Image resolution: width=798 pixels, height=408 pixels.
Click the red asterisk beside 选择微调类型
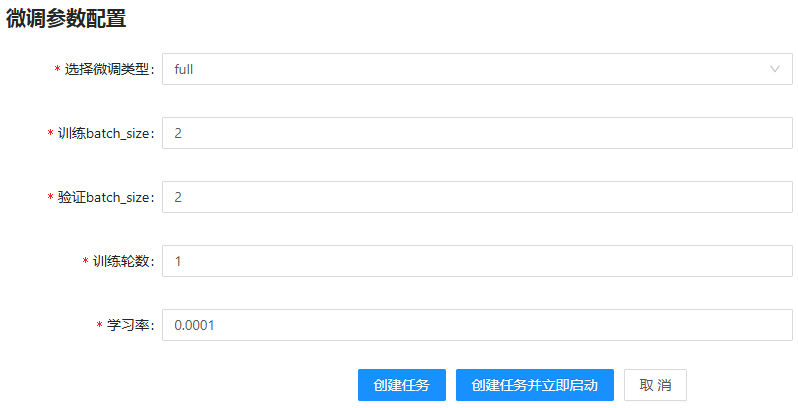pos(57,70)
